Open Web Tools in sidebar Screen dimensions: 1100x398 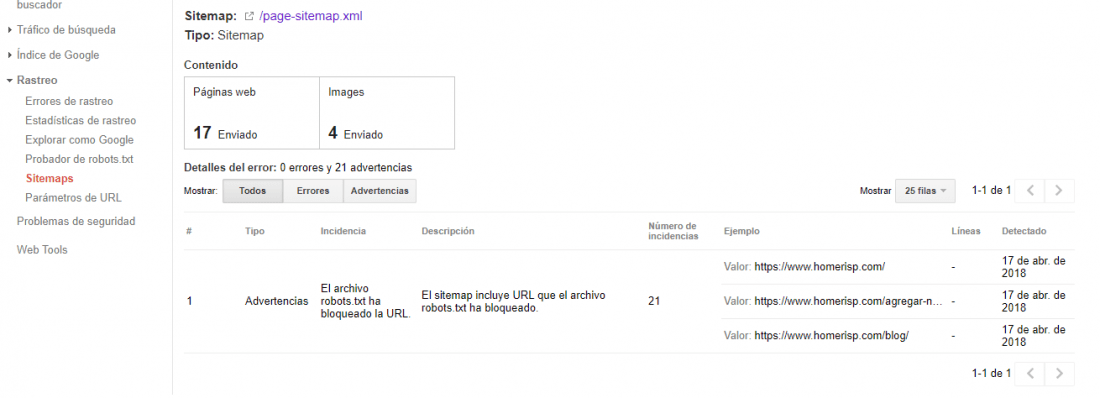pyautogui.click(x=42, y=250)
